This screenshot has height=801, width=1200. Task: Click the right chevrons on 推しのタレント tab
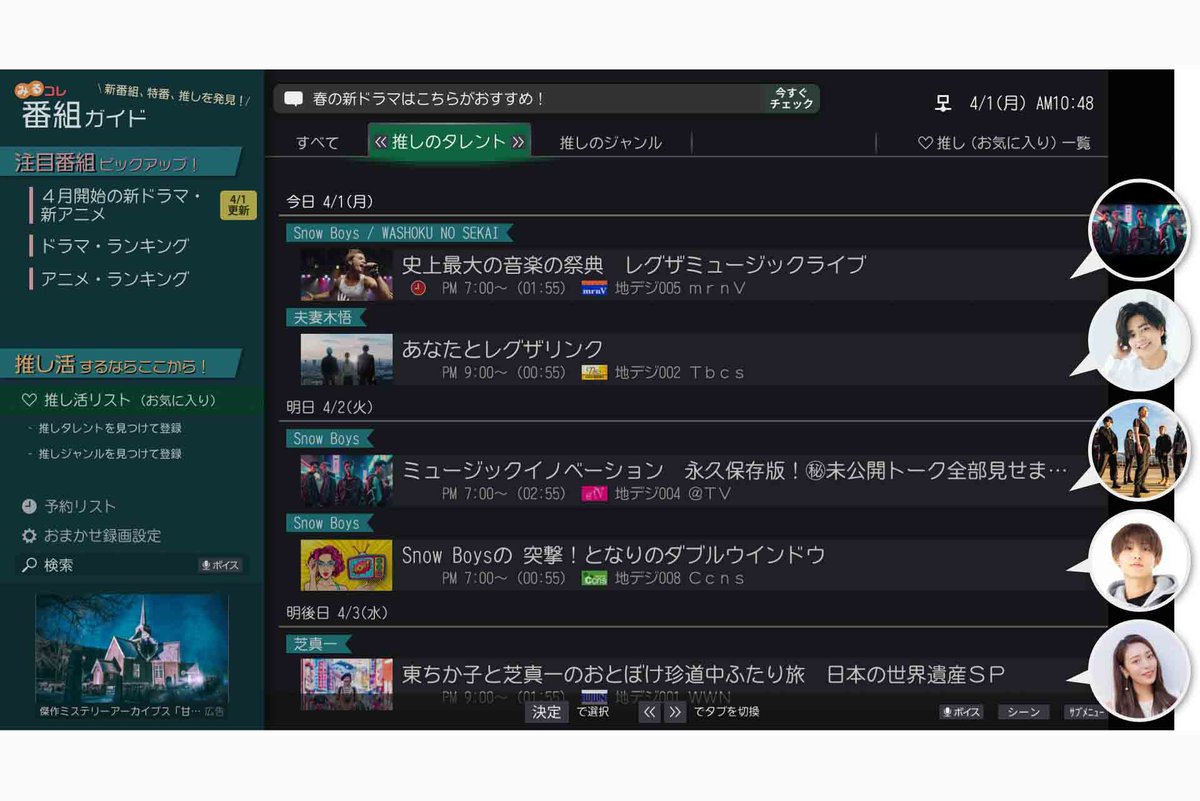pyautogui.click(x=518, y=142)
